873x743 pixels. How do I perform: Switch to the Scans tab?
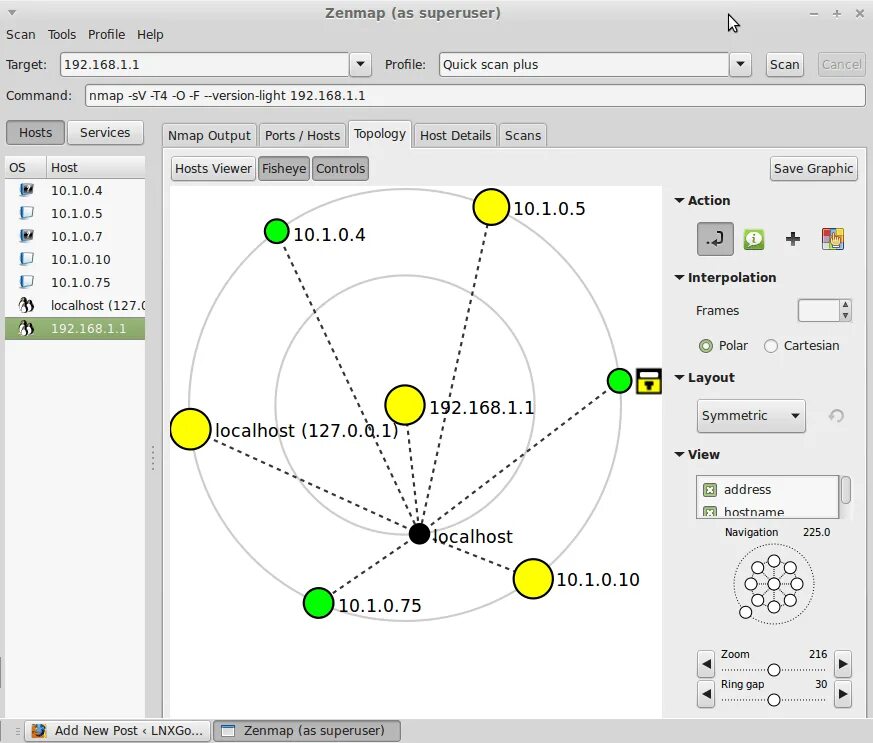click(x=523, y=135)
